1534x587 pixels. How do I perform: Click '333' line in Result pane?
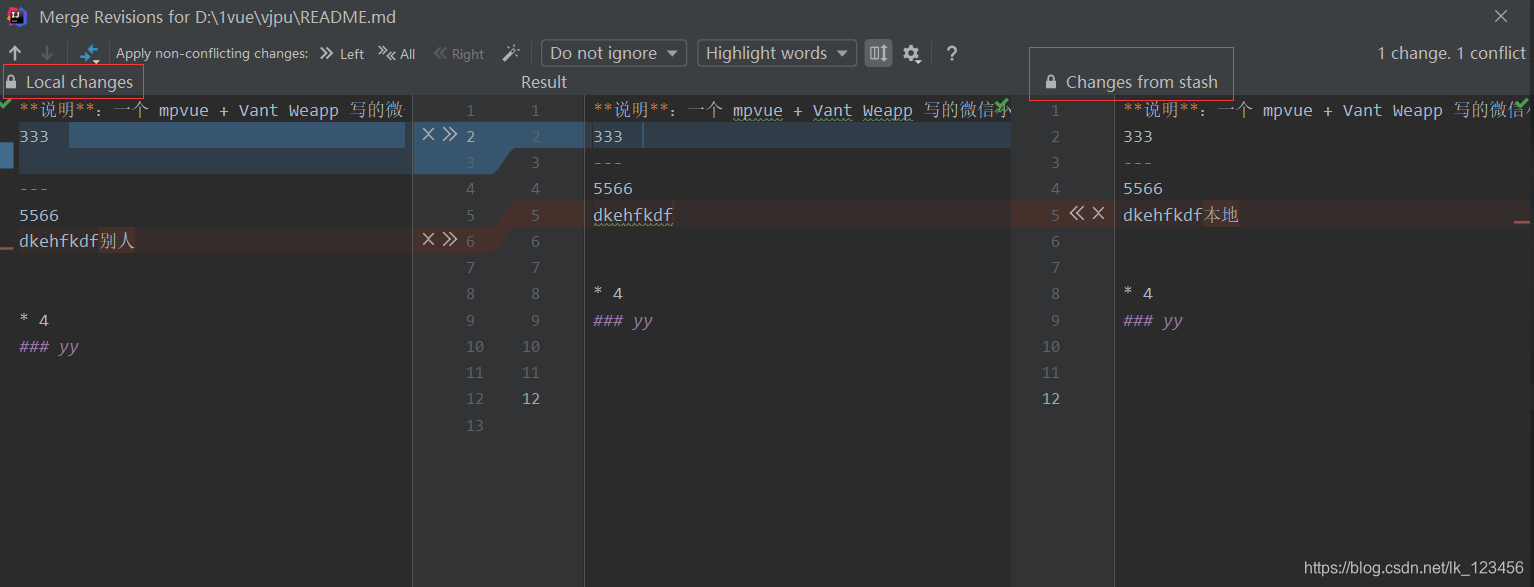(x=608, y=137)
